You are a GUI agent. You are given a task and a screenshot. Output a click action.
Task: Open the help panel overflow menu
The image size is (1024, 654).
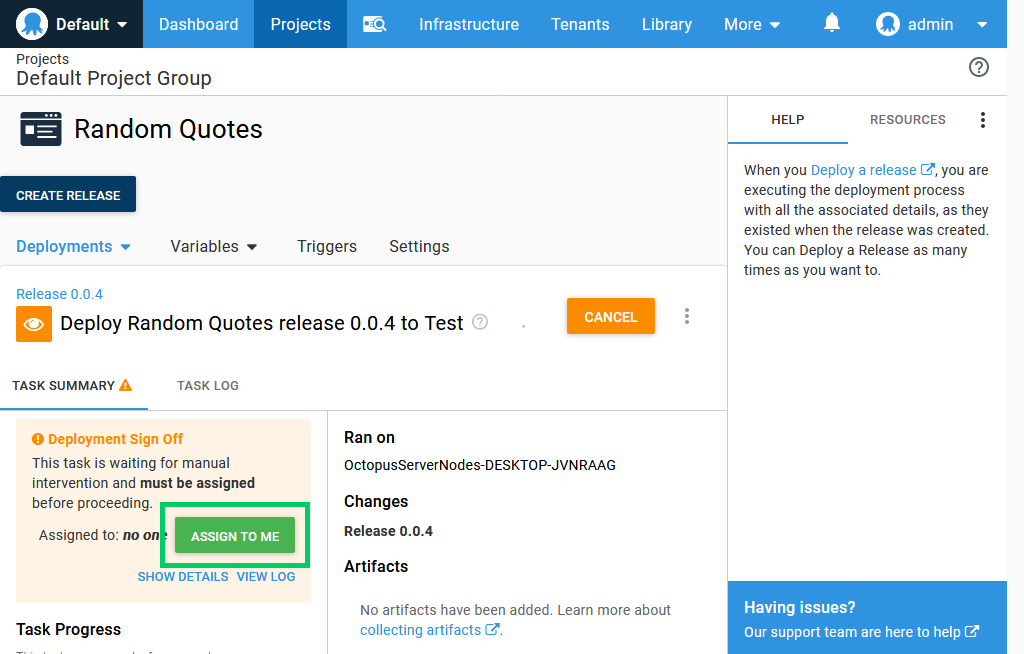point(982,120)
